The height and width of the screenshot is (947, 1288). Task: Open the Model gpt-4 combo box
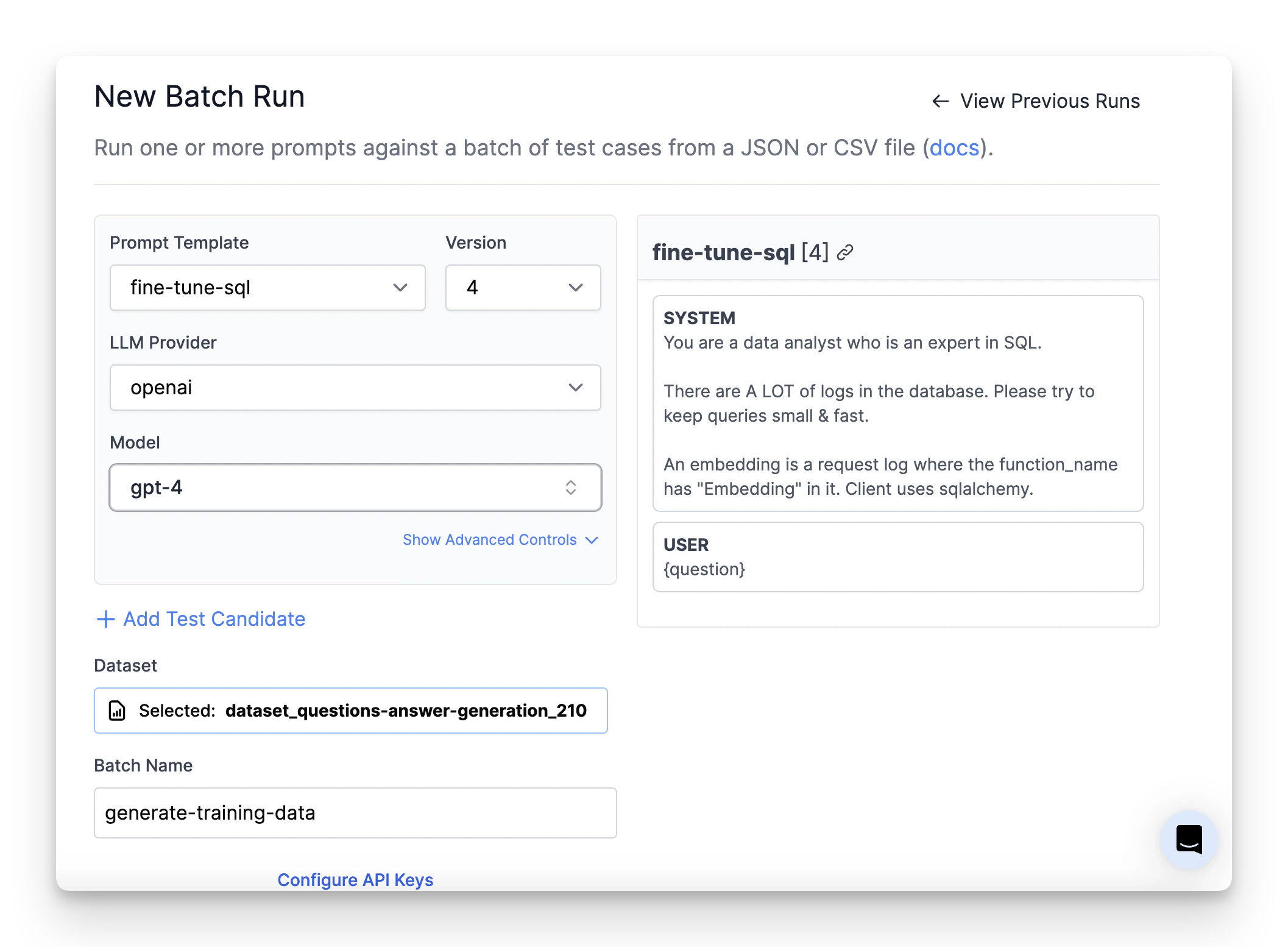pos(341,488)
